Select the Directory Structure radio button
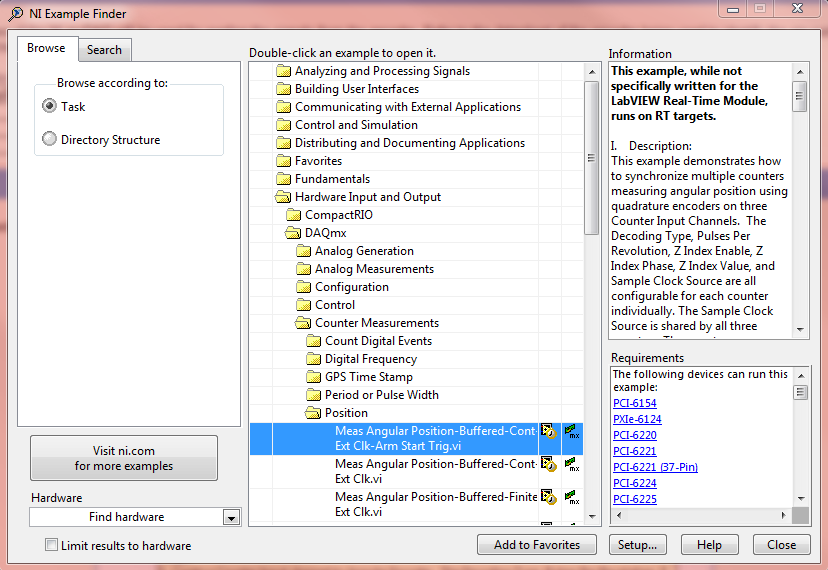Screen dimensions: 828x570 [x=49, y=138]
